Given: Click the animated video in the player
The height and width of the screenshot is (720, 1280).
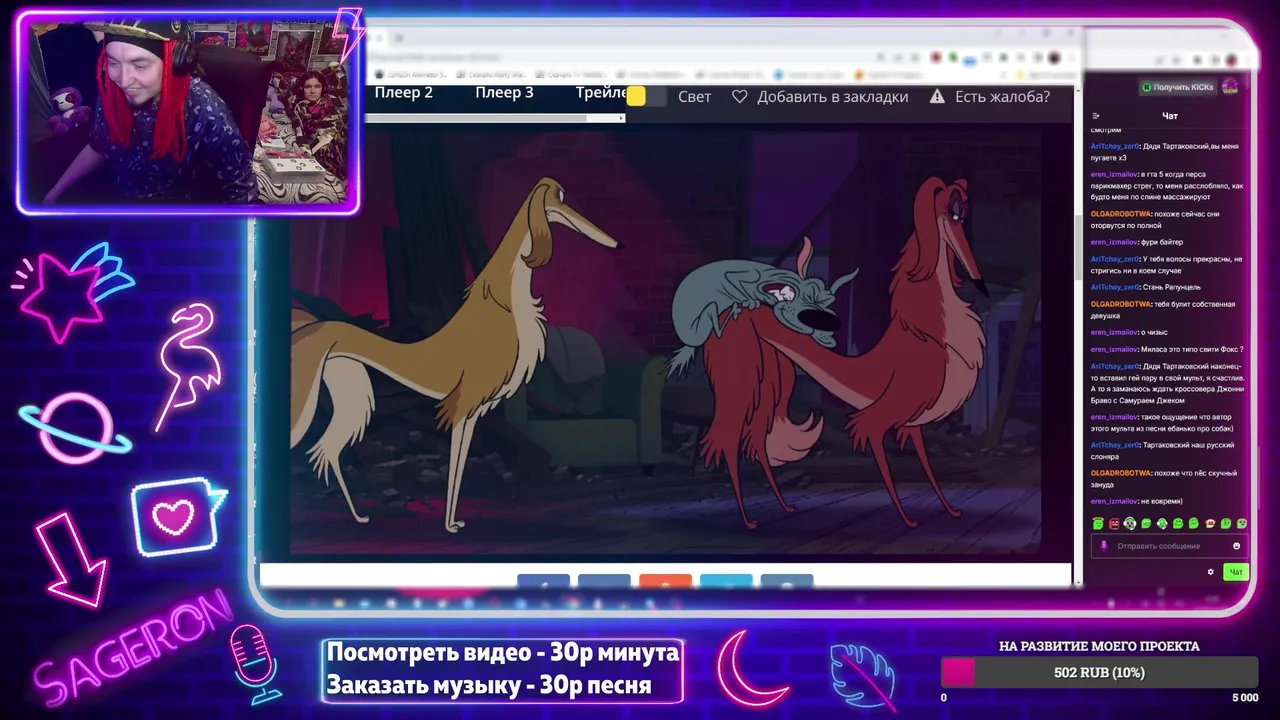Looking at the screenshot, I should coord(666,340).
